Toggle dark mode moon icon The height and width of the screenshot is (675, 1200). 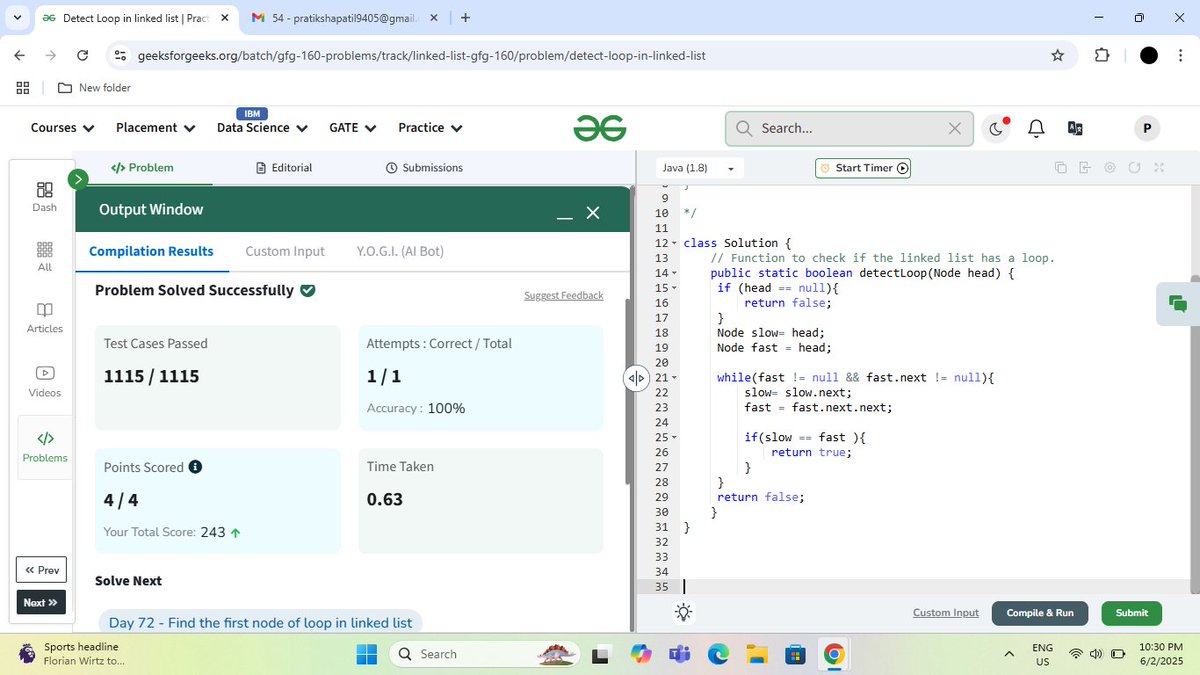(997, 128)
